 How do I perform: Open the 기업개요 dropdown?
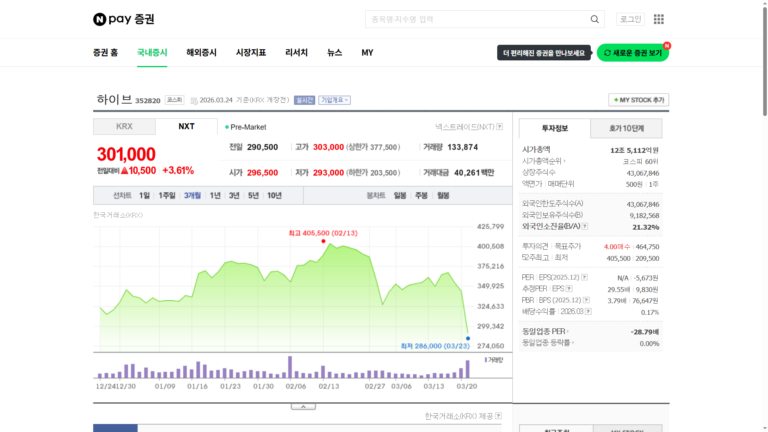tap(335, 100)
